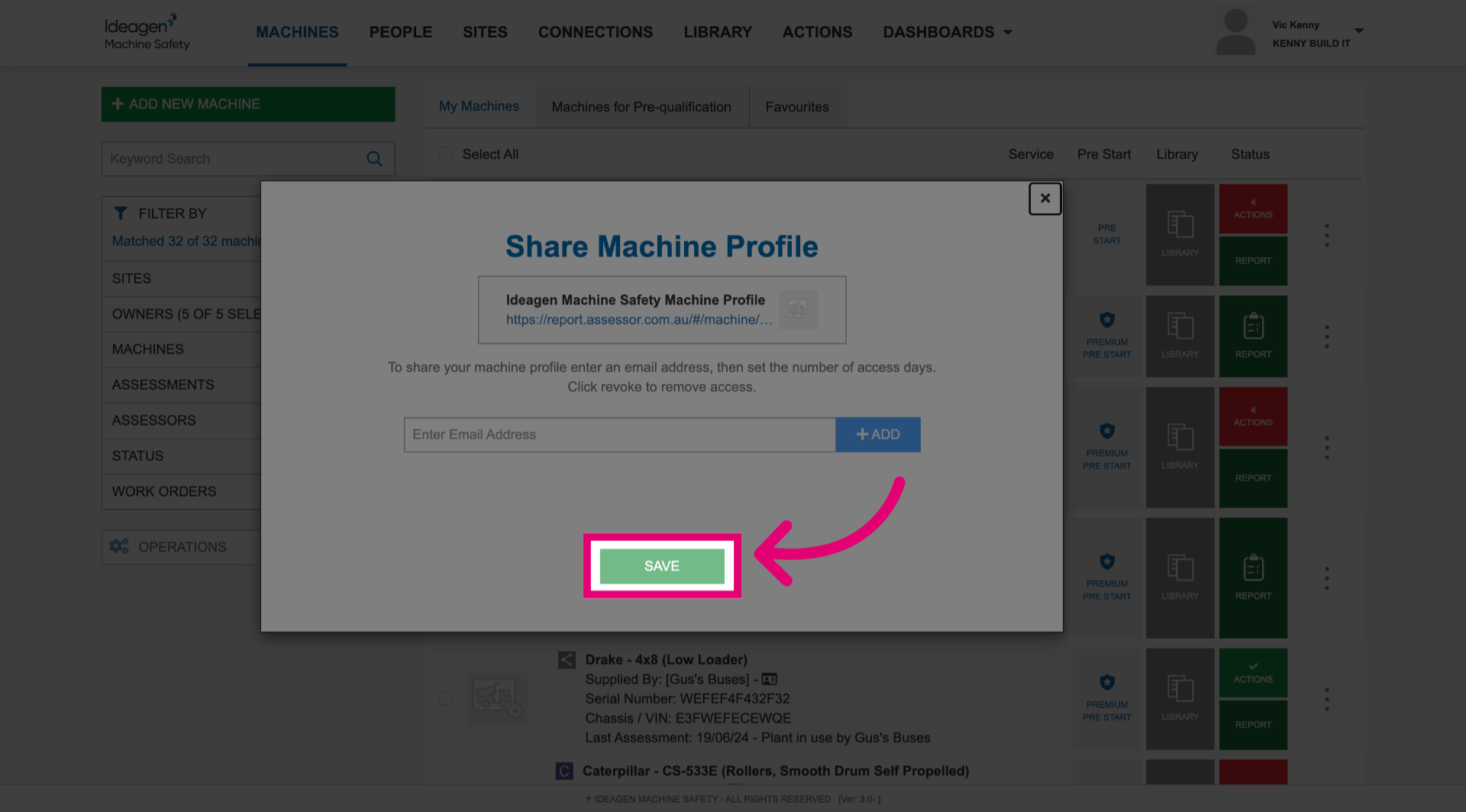Tick the Select All checkbox

446,154
